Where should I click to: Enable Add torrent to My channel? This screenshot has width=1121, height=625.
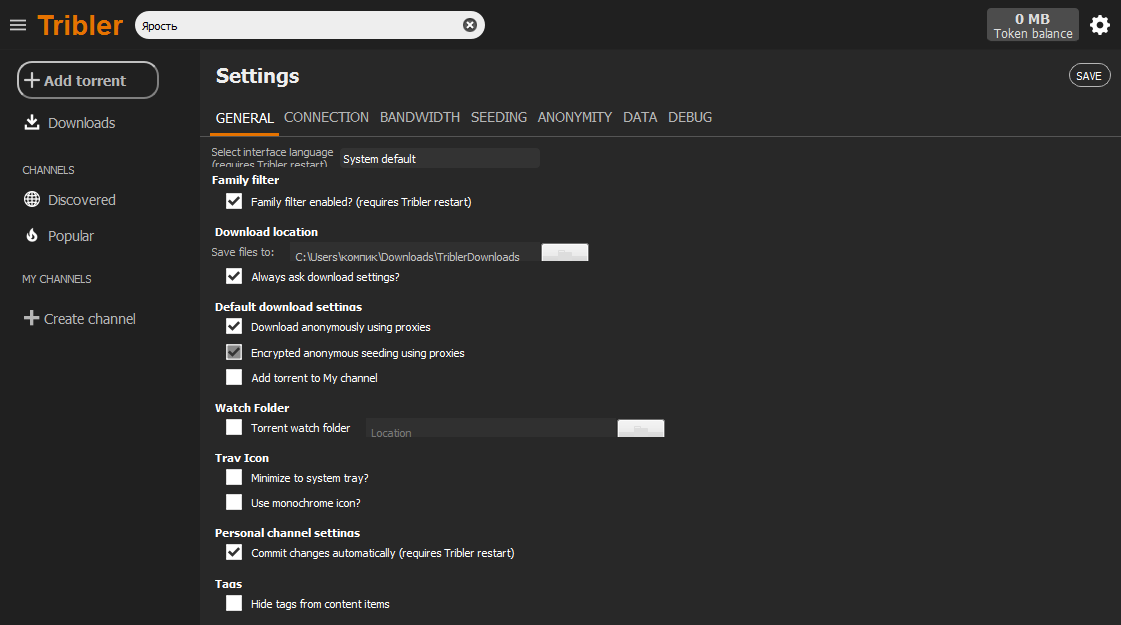(x=234, y=378)
